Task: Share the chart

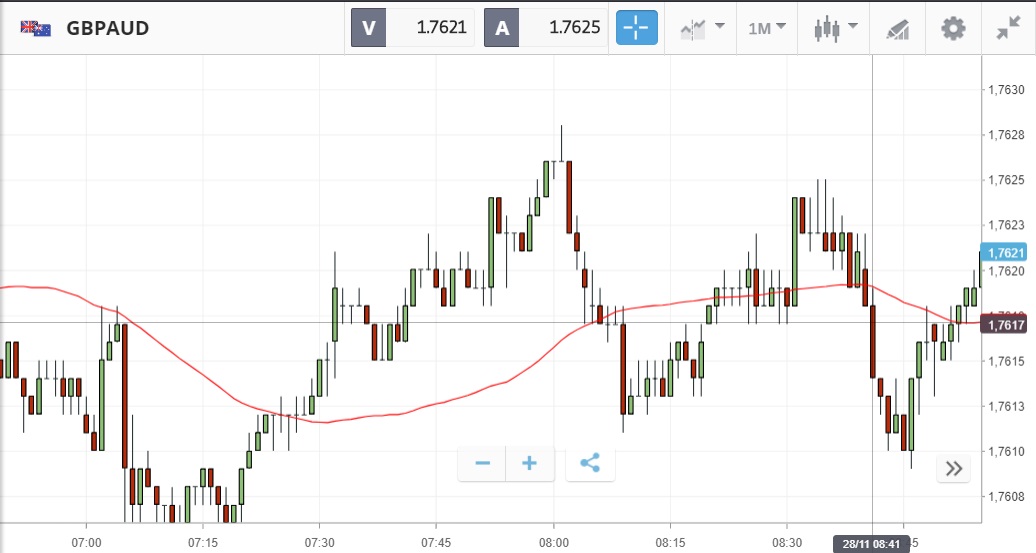Action: tap(590, 463)
